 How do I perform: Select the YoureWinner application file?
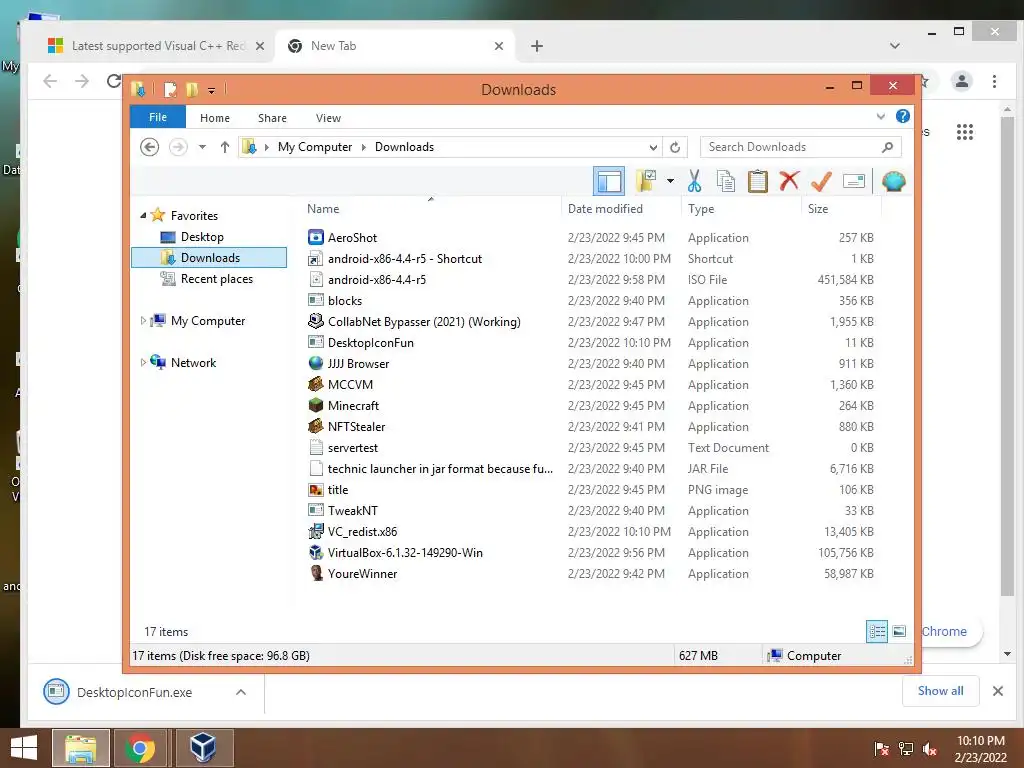pyautogui.click(x=362, y=573)
